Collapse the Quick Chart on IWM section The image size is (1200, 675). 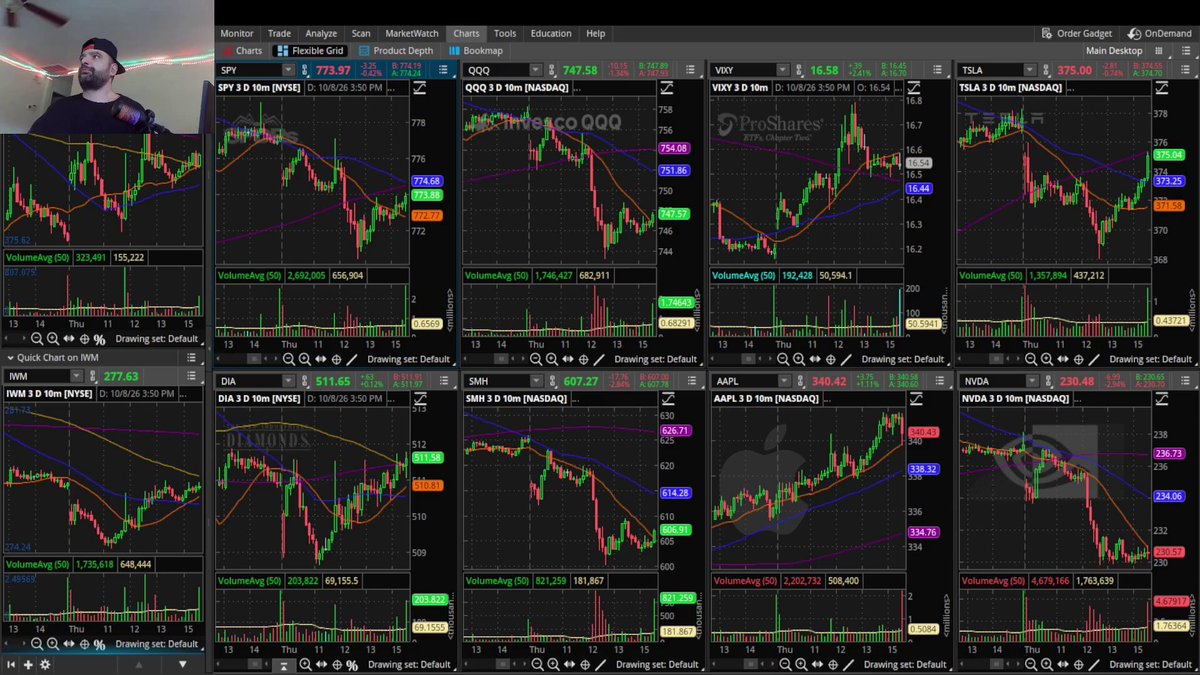10,357
